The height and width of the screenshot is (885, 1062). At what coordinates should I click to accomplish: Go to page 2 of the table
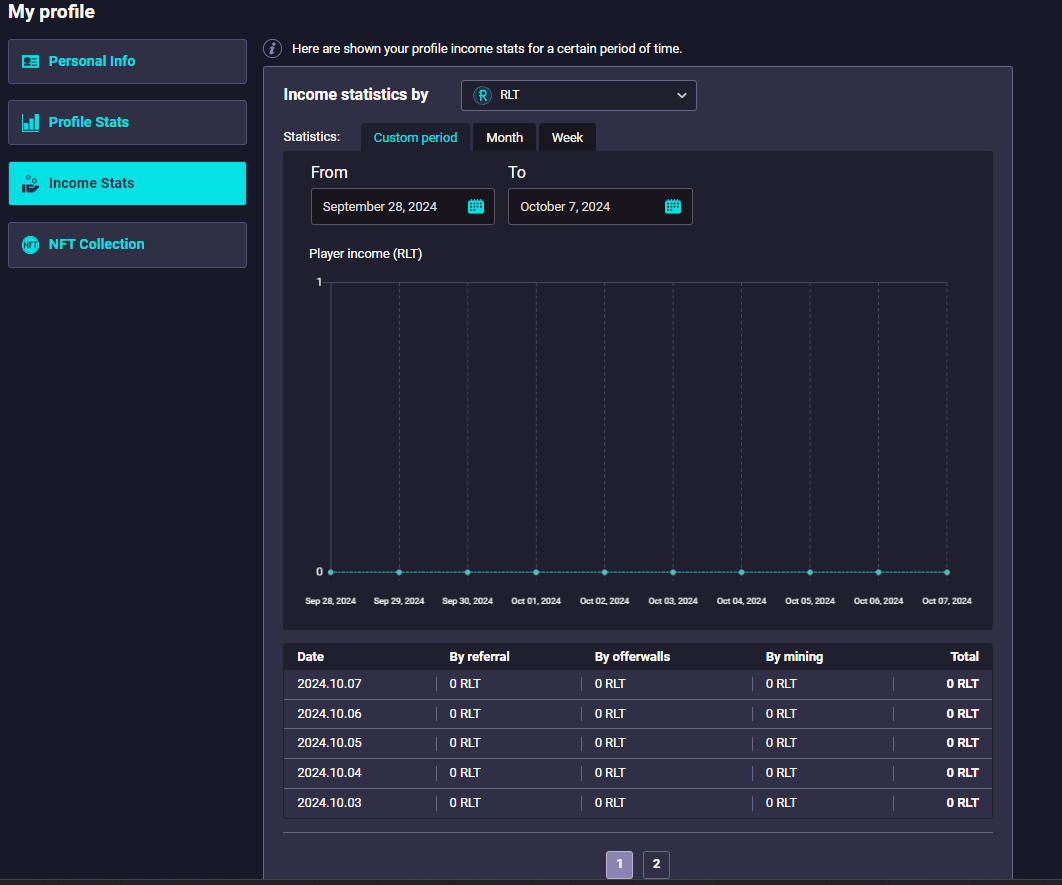click(656, 864)
